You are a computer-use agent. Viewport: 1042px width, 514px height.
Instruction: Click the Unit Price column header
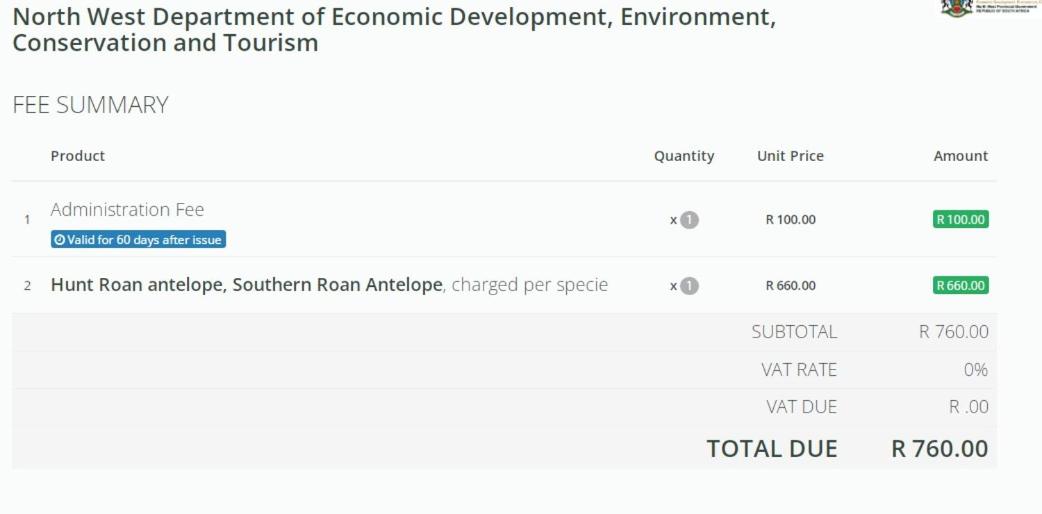[790, 156]
